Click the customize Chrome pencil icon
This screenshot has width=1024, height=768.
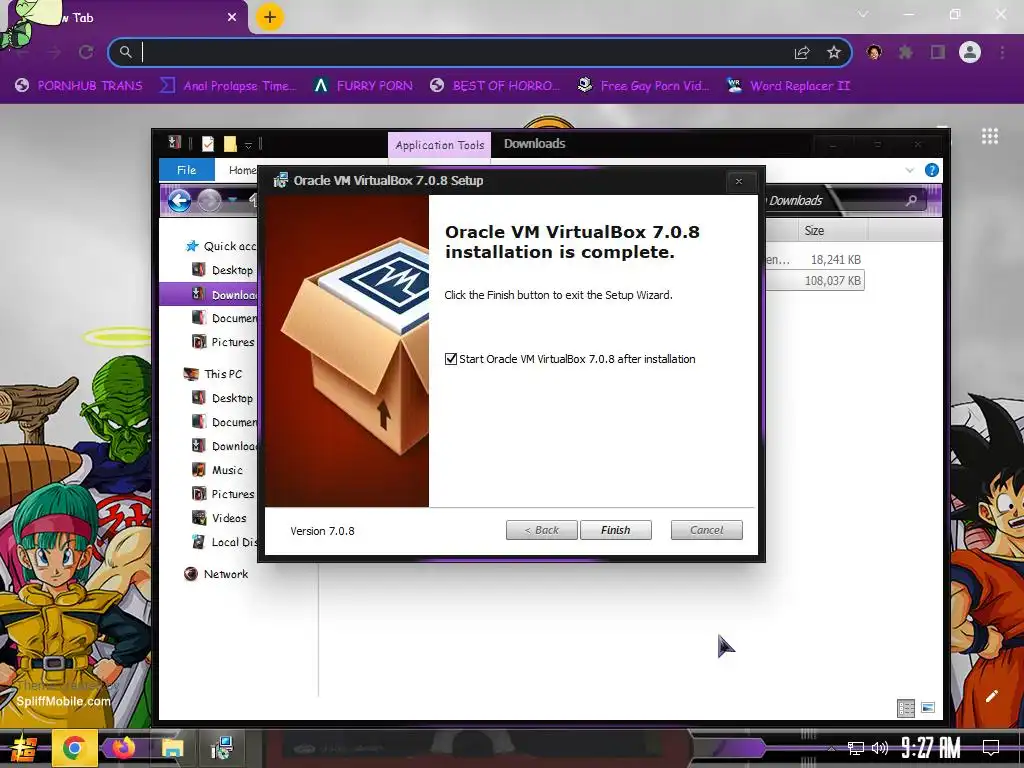[991, 696]
